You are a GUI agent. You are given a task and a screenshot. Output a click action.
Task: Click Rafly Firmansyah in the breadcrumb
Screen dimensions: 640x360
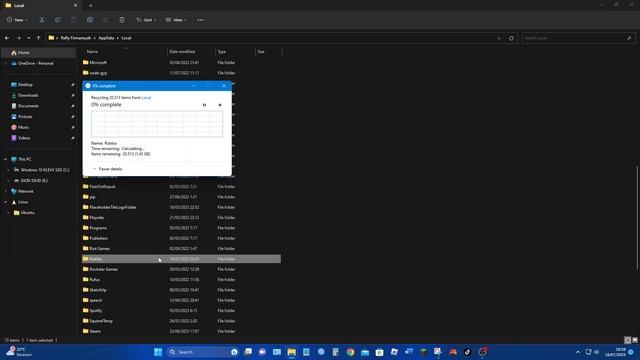[x=76, y=38]
